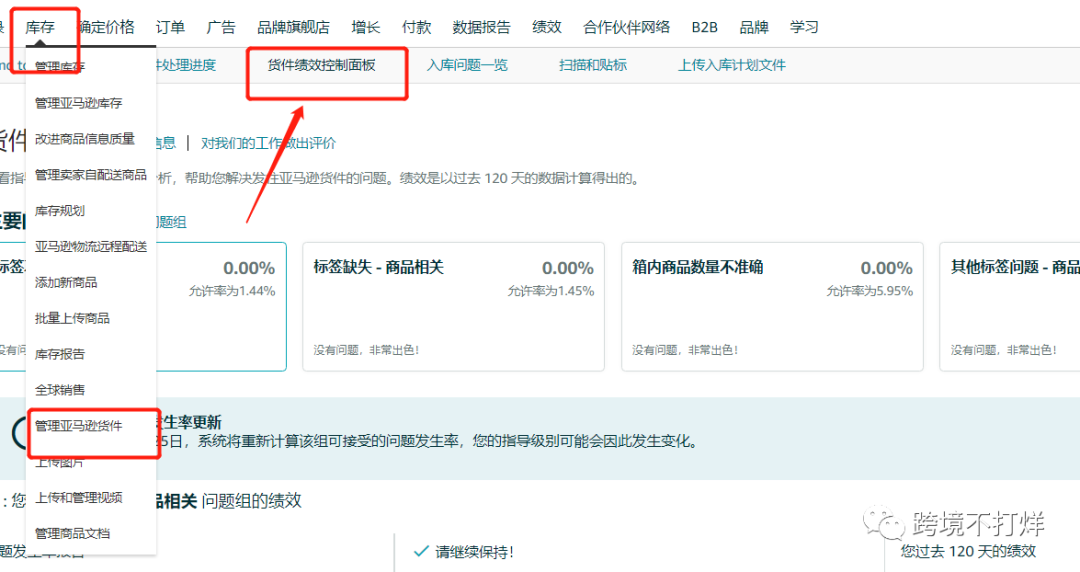The height and width of the screenshot is (572, 1080).
Task: Select 管理商品文档 in dropdown
Action: (72, 533)
